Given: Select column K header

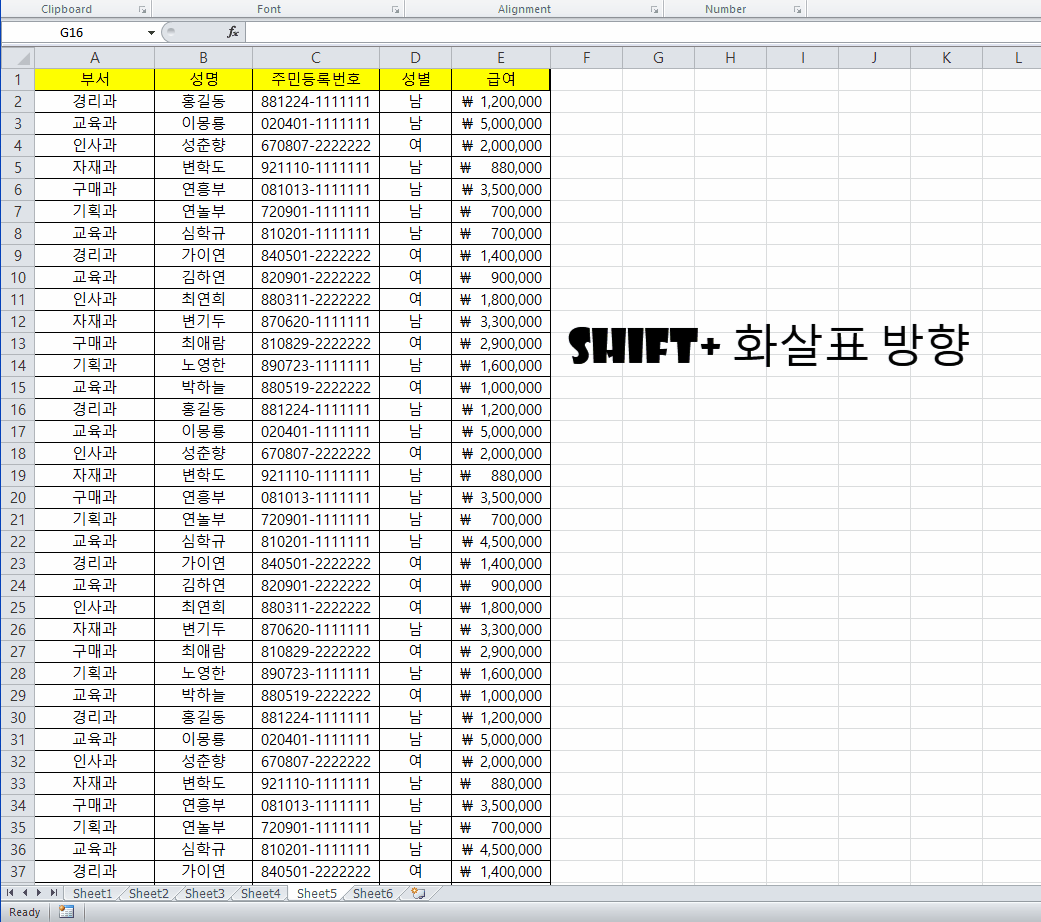Looking at the screenshot, I should click(946, 58).
